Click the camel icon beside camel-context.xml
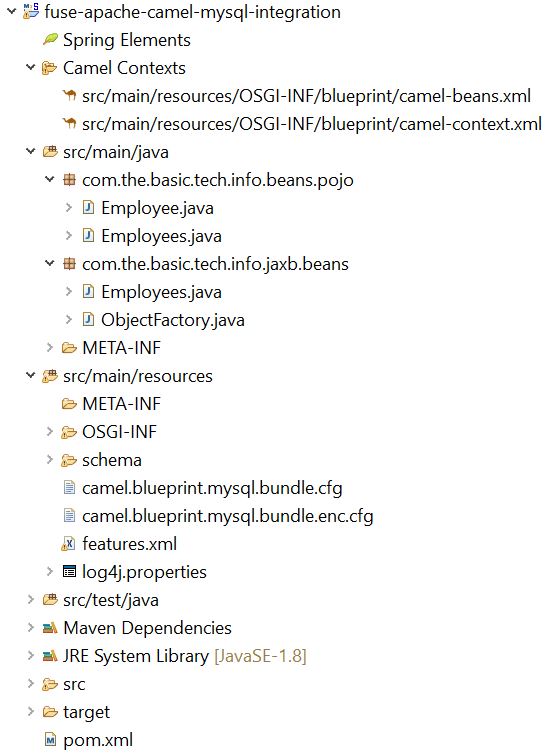 coord(69,123)
